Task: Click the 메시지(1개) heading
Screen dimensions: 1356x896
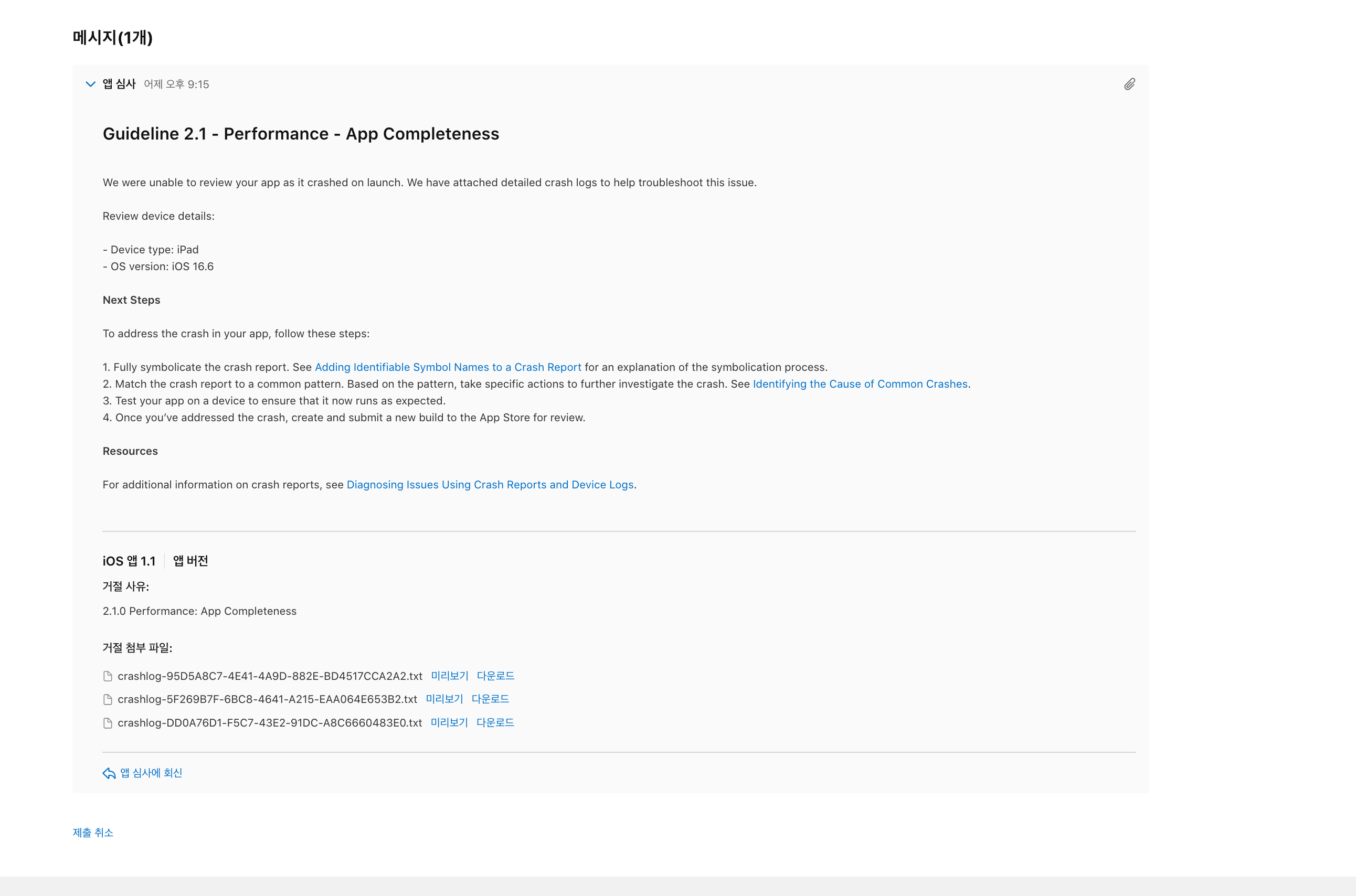Action: click(x=112, y=37)
